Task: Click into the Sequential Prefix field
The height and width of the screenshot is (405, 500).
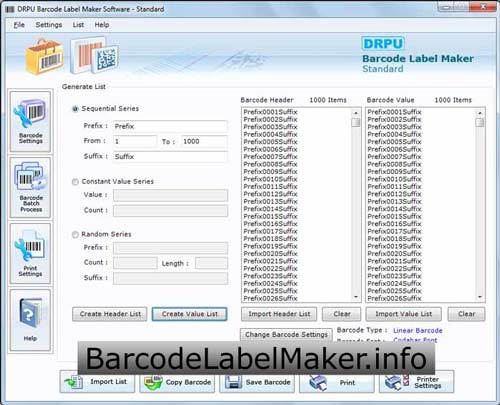Action: pos(170,126)
